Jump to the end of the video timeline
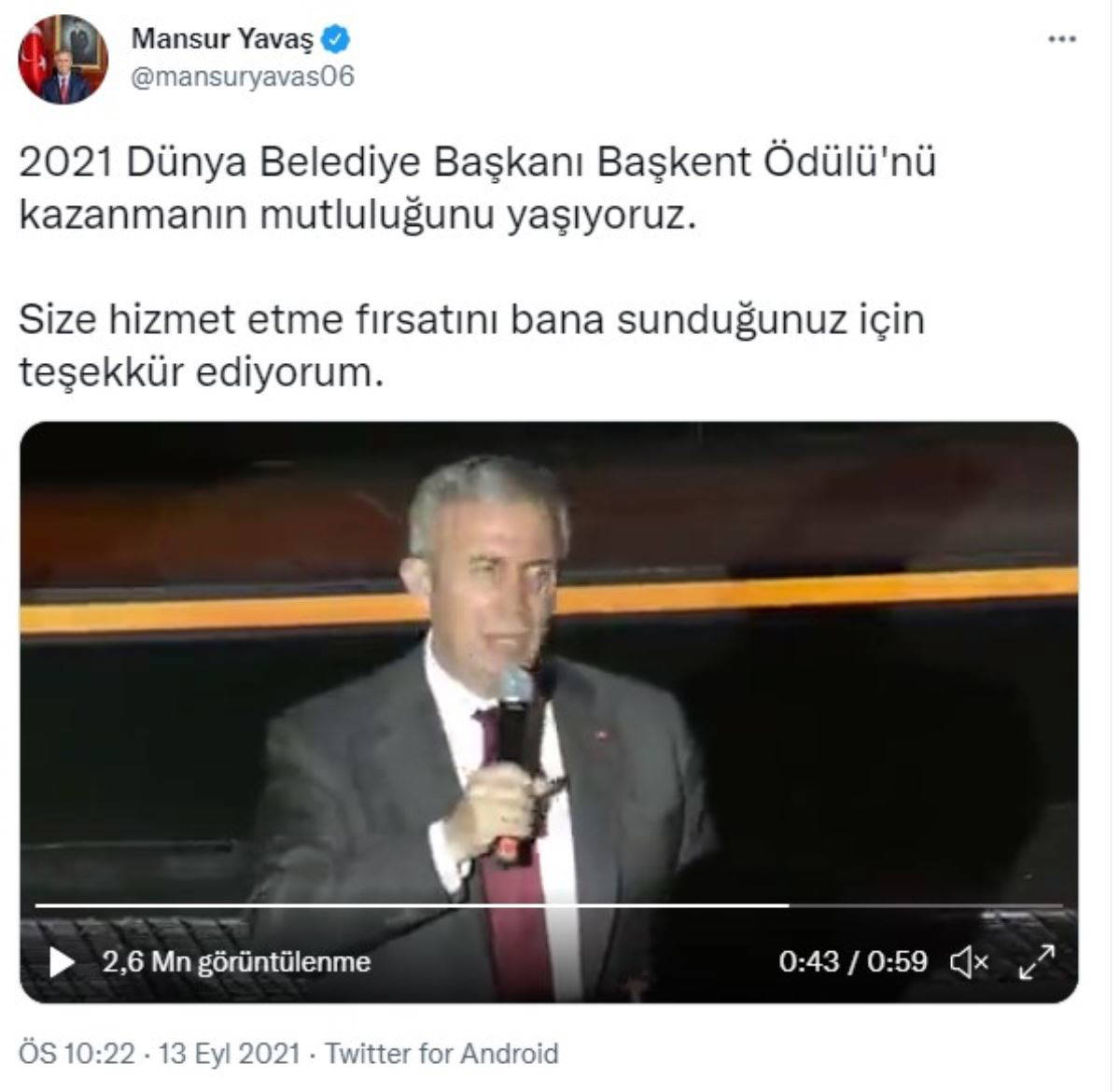The image size is (1120, 1092). tap(1060, 905)
